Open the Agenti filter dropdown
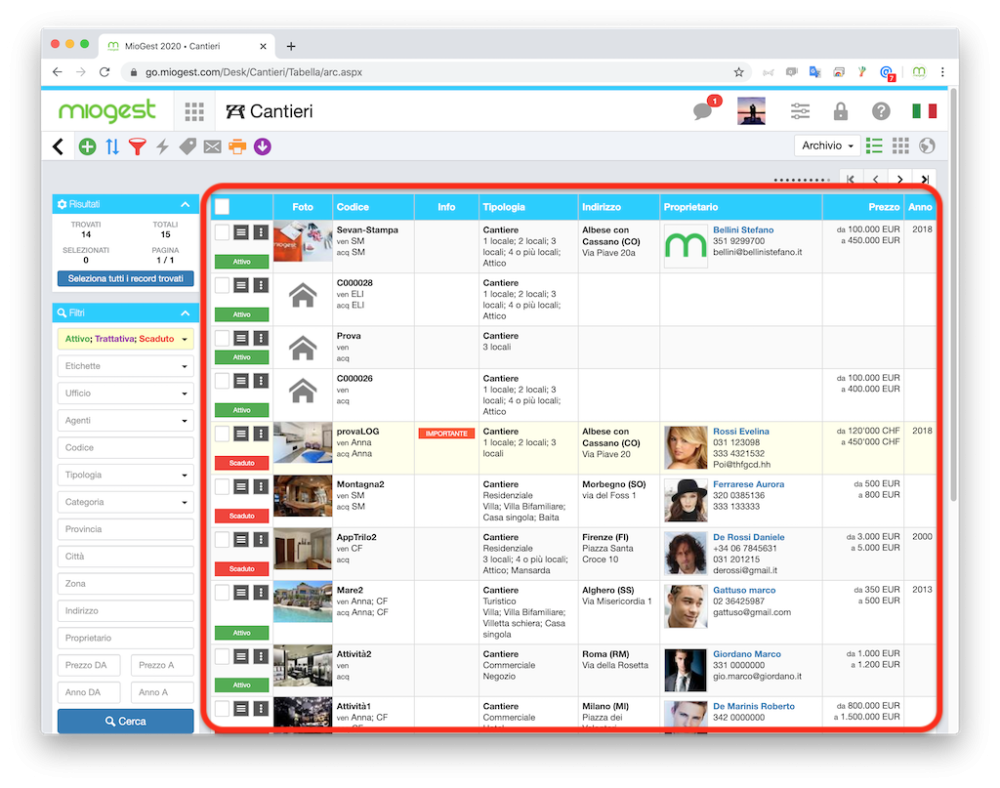Image resolution: width=1000 pixels, height=788 pixels. click(126, 421)
